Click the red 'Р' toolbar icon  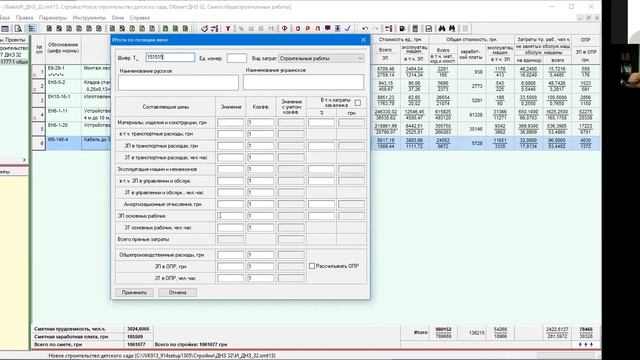308,28
